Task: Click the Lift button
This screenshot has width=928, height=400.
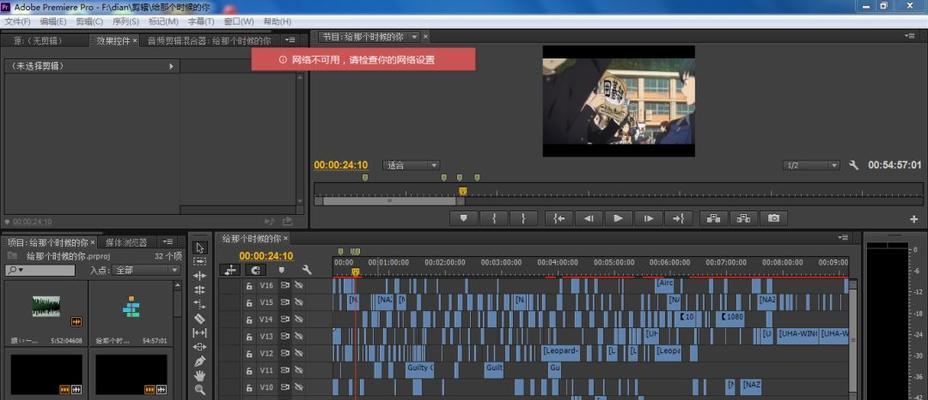Action: (x=714, y=218)
